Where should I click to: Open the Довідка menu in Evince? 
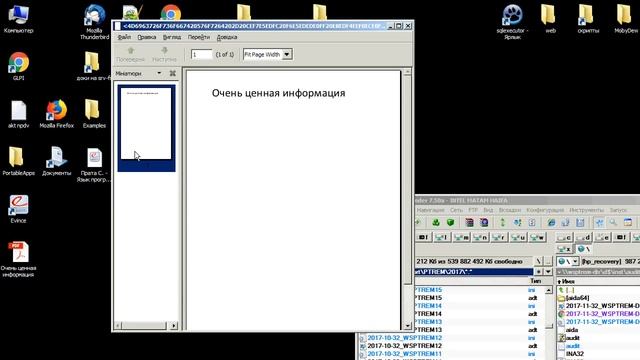point(227,37)
